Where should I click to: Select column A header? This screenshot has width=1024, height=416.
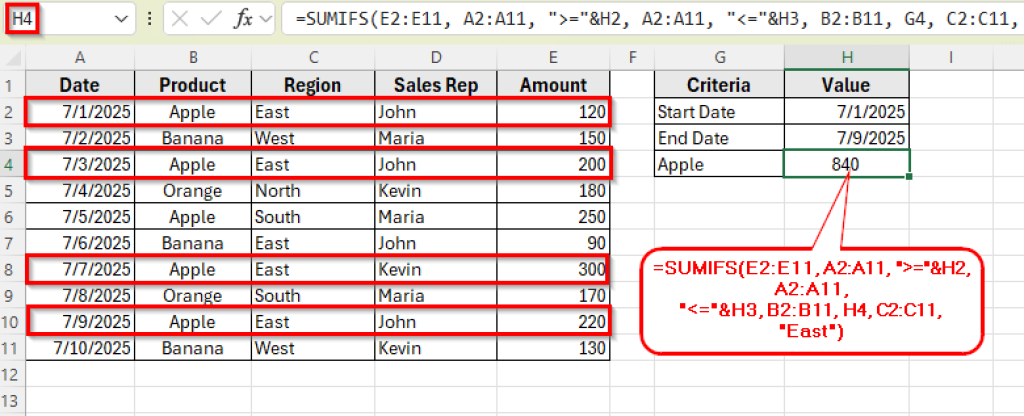[x=79, y=59]
